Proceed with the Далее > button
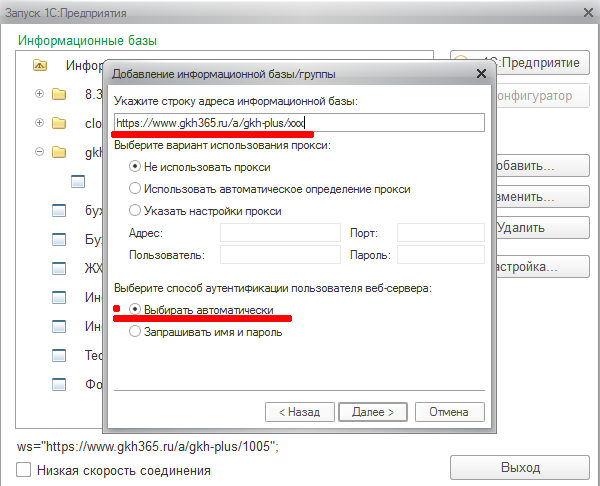Image resolution: width=600 pixels, height=486 pixels. pos(373,412)
